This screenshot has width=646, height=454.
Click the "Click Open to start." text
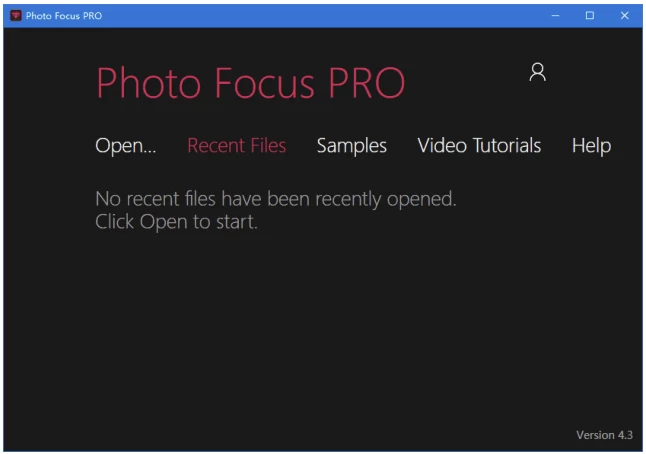[176, 222]
